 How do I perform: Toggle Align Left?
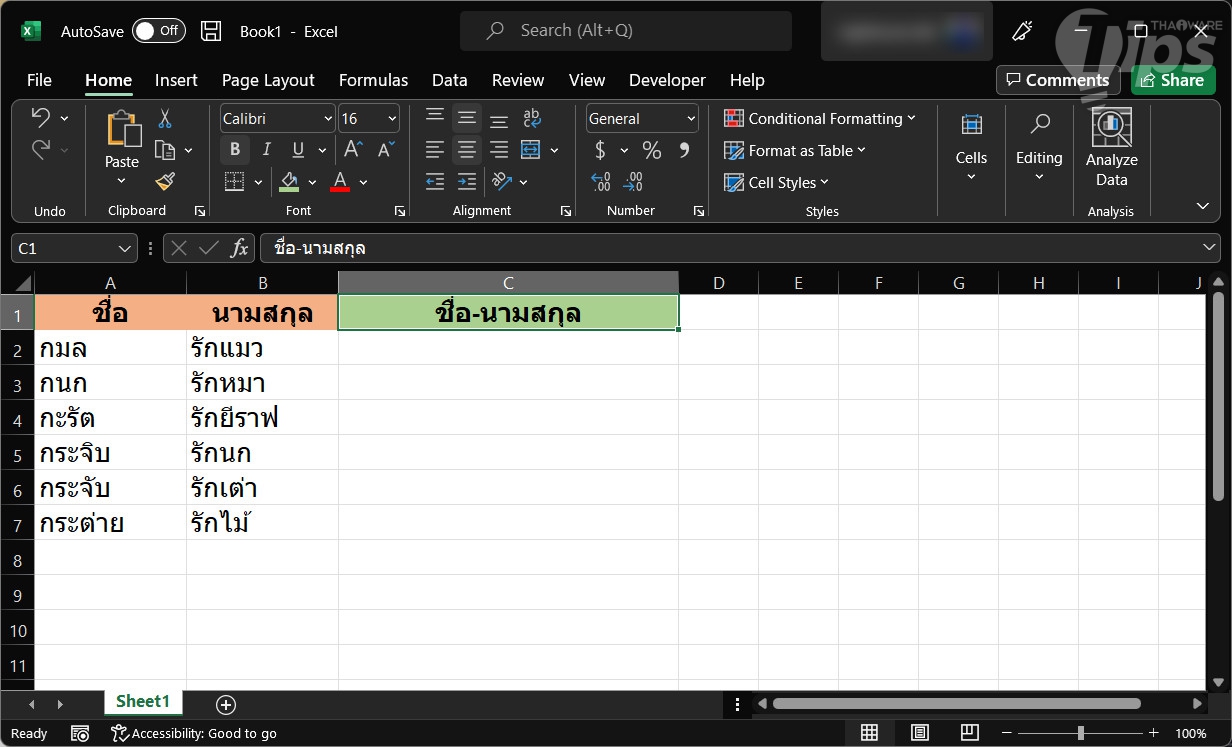(x=434, y=150)
